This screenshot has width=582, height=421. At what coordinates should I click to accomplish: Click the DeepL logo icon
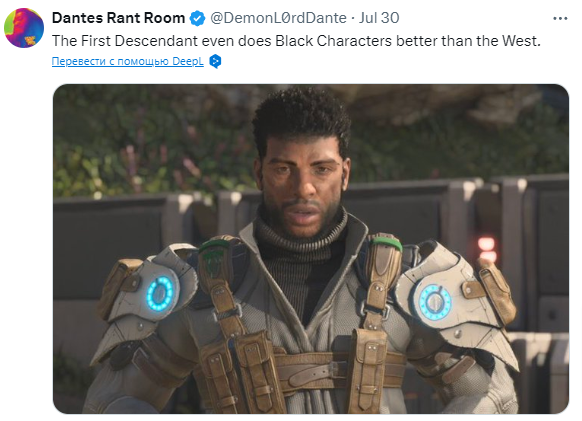click(x=215, y=61)
